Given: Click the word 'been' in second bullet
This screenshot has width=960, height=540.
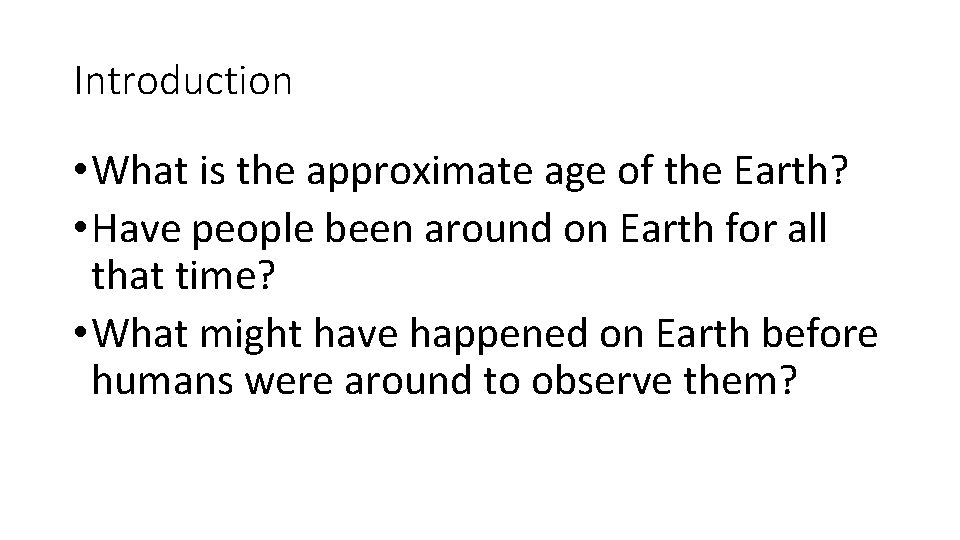Looking at the screenshot, I should point(369,228).
